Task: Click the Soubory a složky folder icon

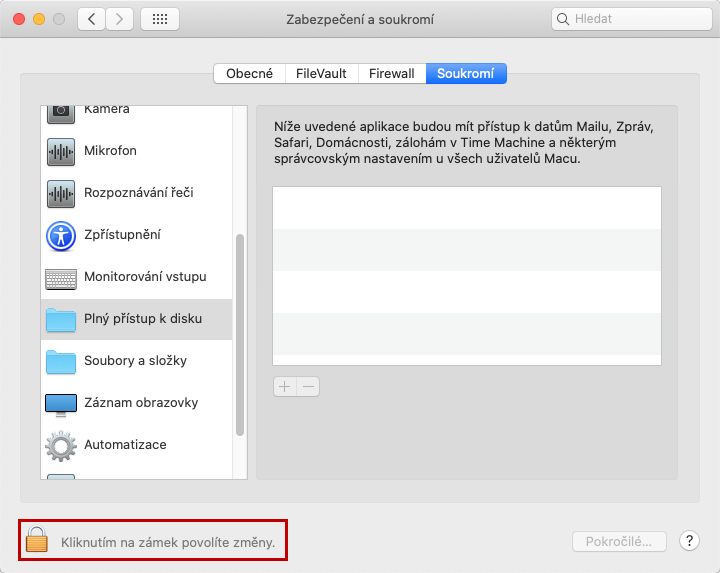Action: point(61,361)
